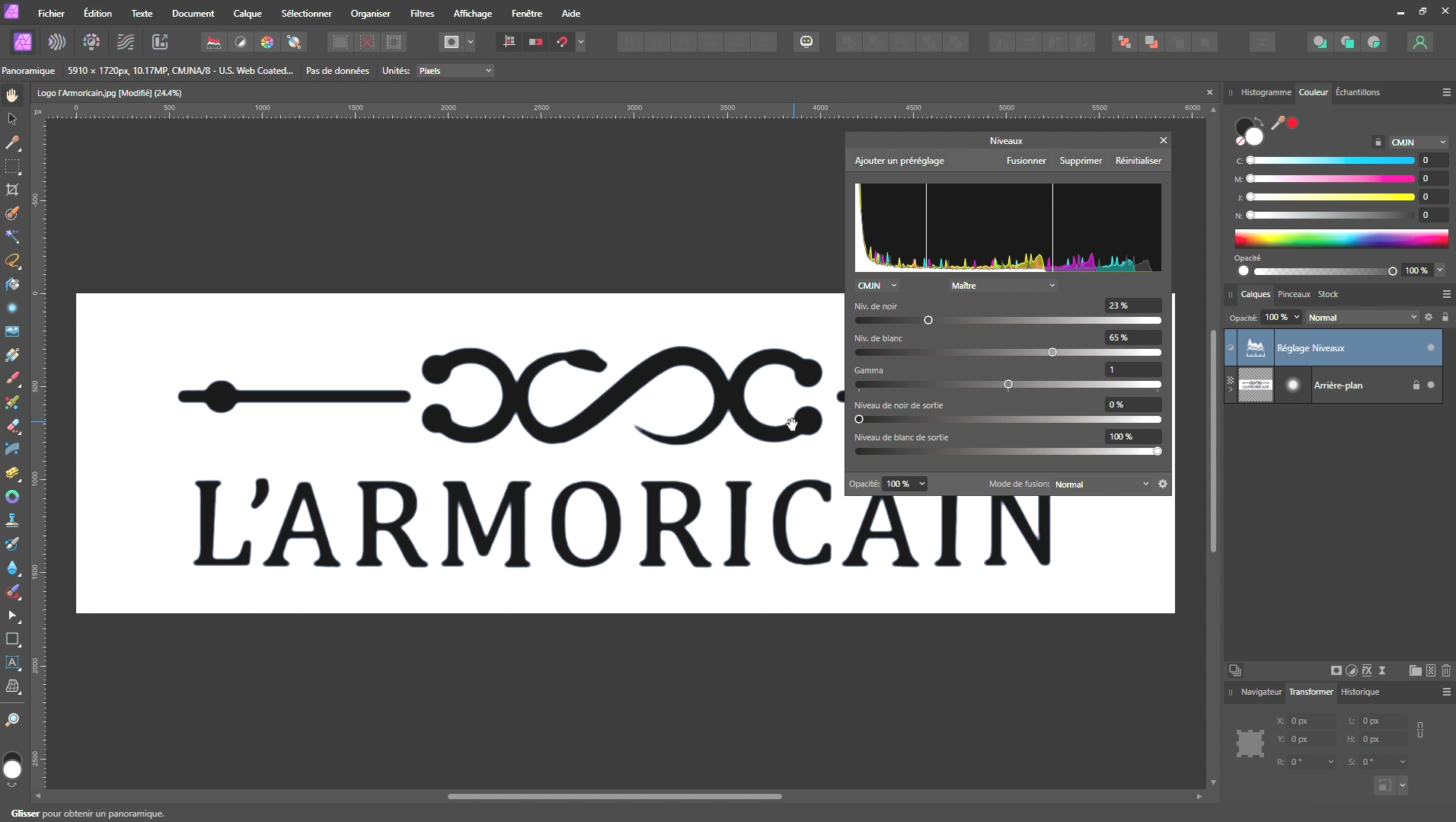Click the Réinitialiser button in Niveaux
This screenshot has width=1456, height=822.
click(x=1138, y=161)
